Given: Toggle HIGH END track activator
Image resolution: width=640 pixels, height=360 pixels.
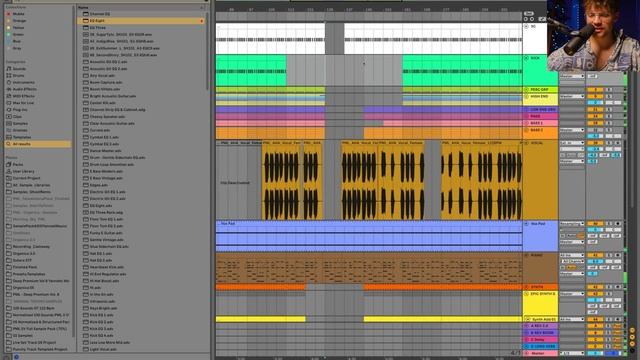Looking at the screenshot, I should pyautogui.click(x=595, y=97).
